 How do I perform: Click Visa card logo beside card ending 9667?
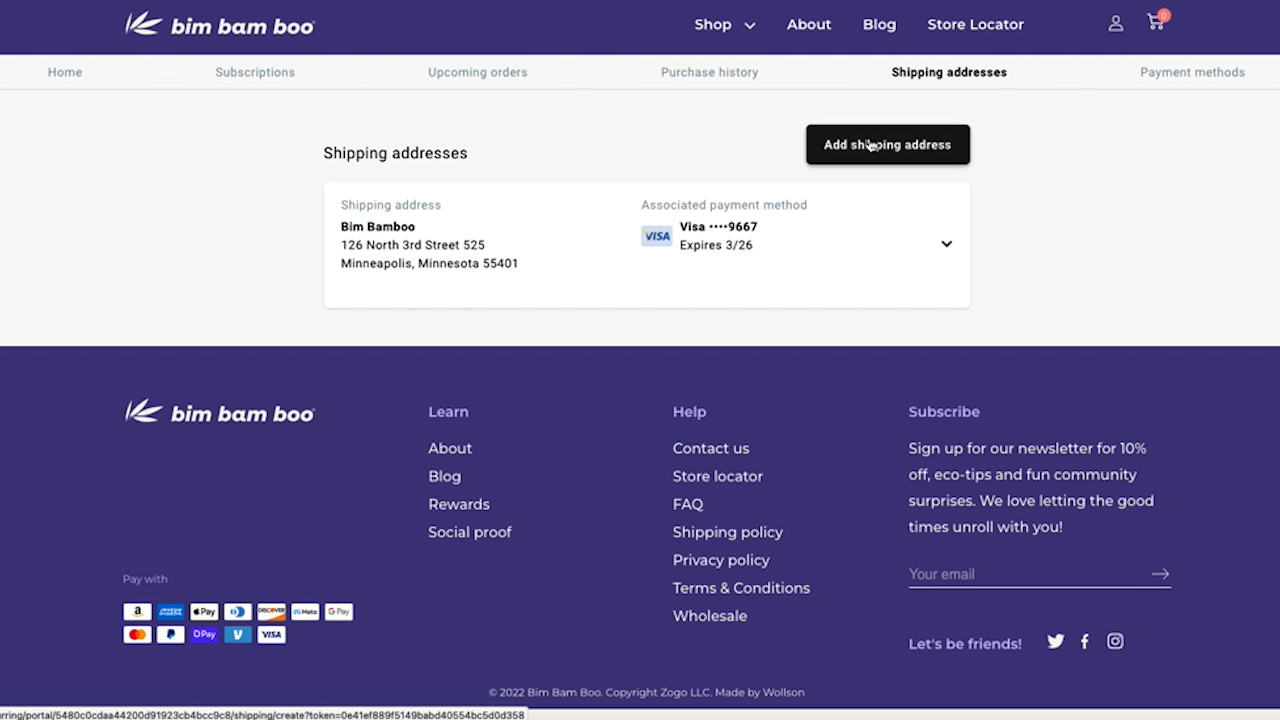point(657,236)
